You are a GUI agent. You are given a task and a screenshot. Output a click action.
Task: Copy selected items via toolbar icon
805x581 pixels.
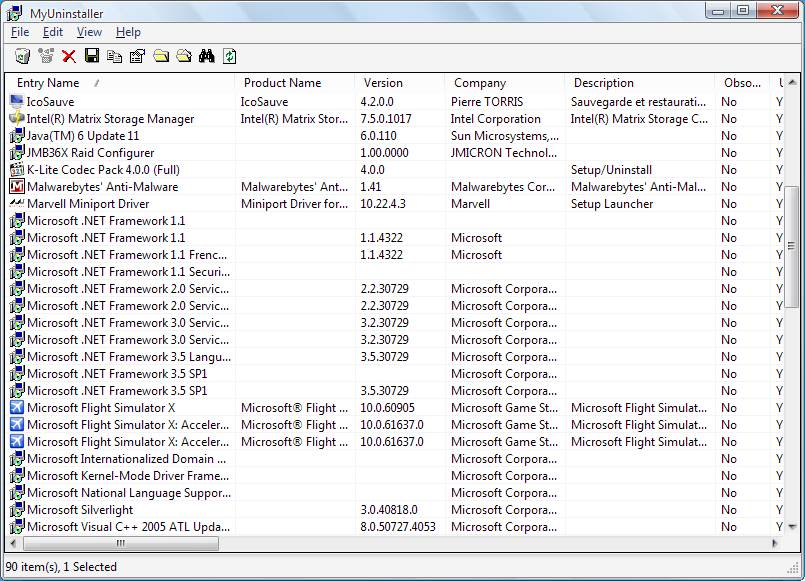114,56
